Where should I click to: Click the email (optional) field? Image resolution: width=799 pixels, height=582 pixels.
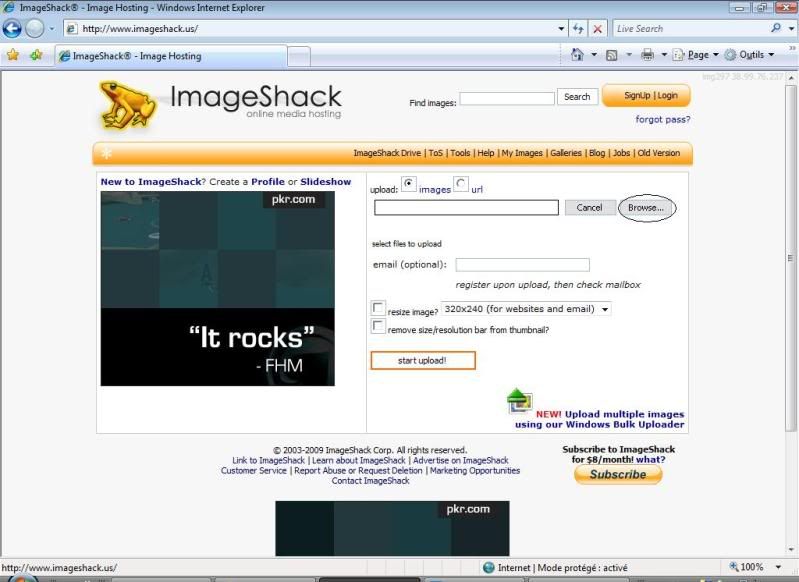(522, 264)
